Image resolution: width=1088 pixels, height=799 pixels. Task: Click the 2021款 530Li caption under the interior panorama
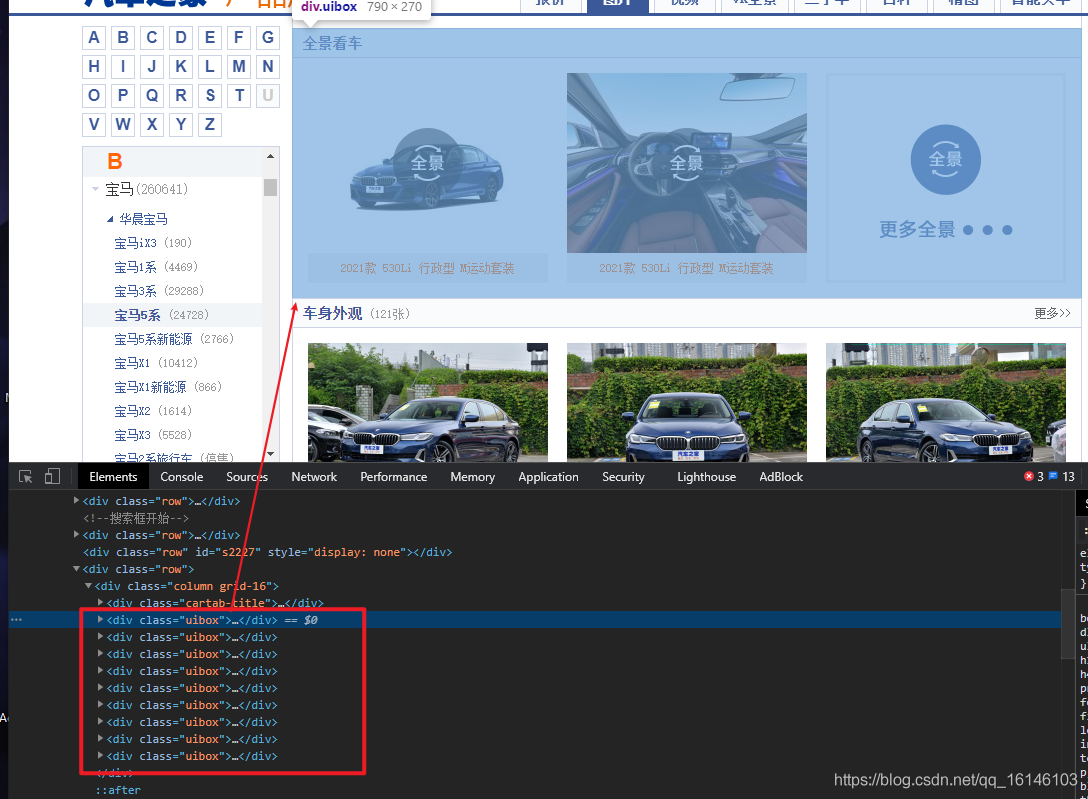click(x=686, y=268)
